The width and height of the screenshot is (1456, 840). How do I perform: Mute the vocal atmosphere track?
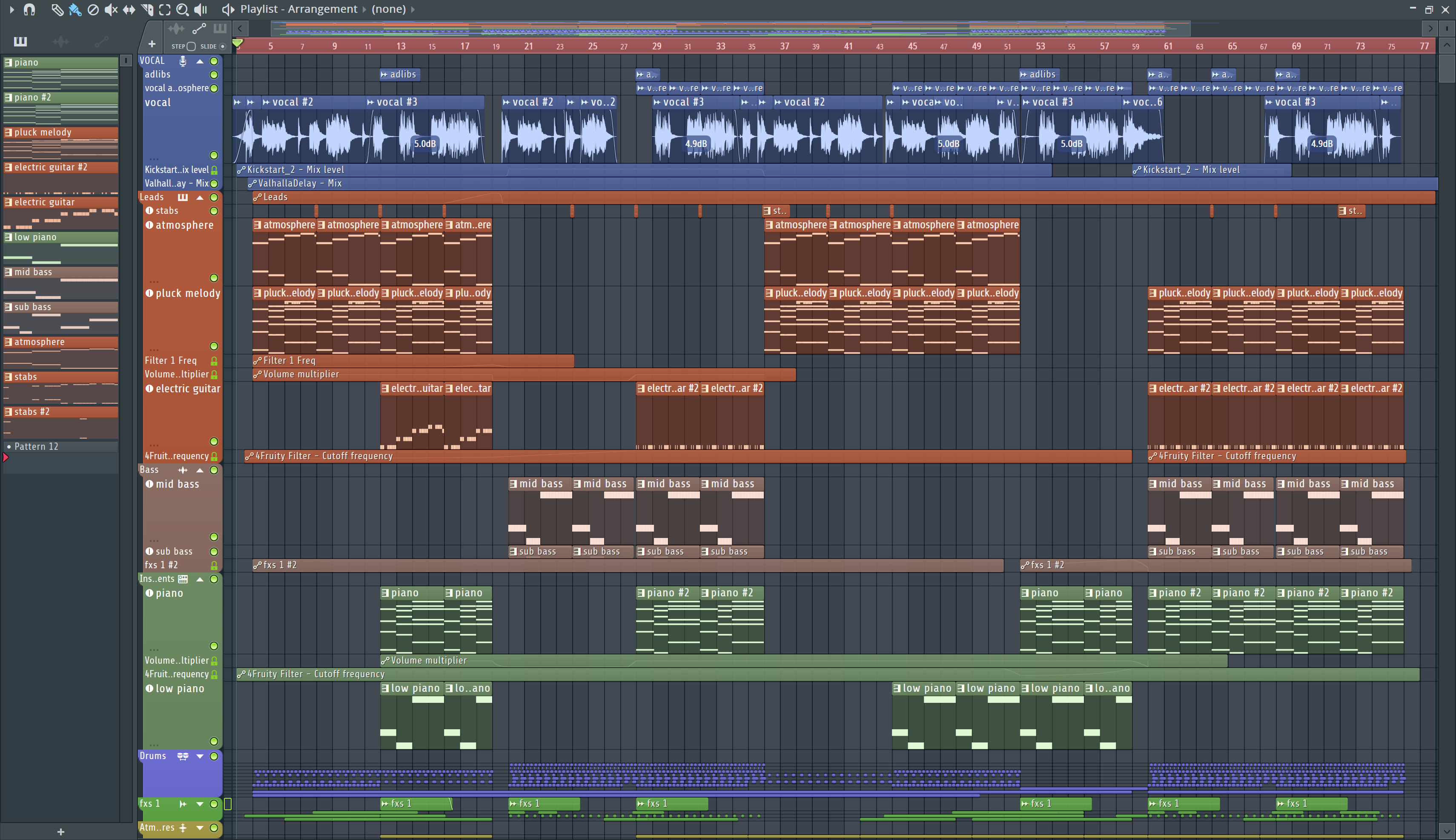[x=214, y=88]
